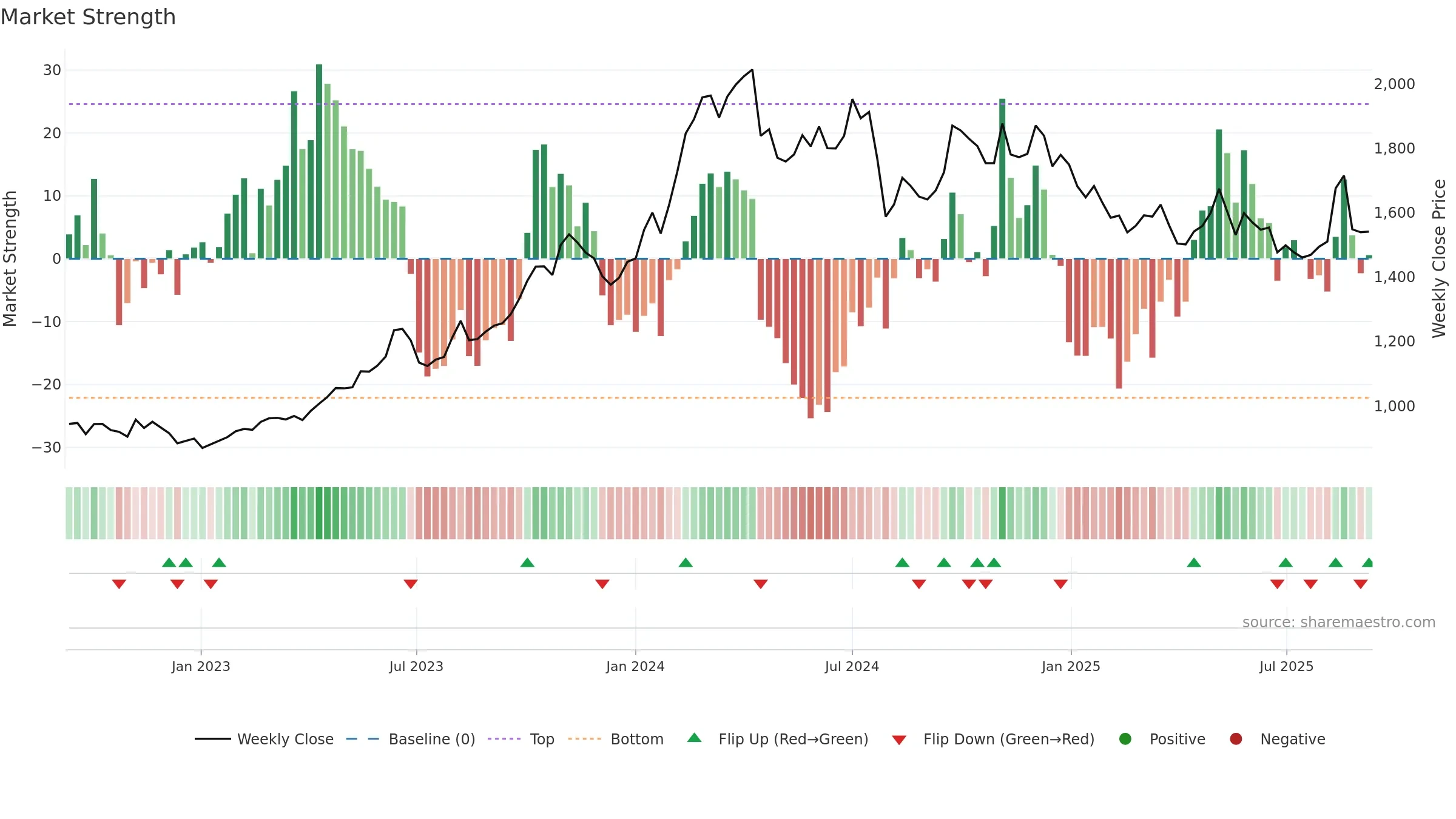Toggle the Top dotted line legend entry
The width and height of the screenshot is (1456, 819).
(521, 739)
